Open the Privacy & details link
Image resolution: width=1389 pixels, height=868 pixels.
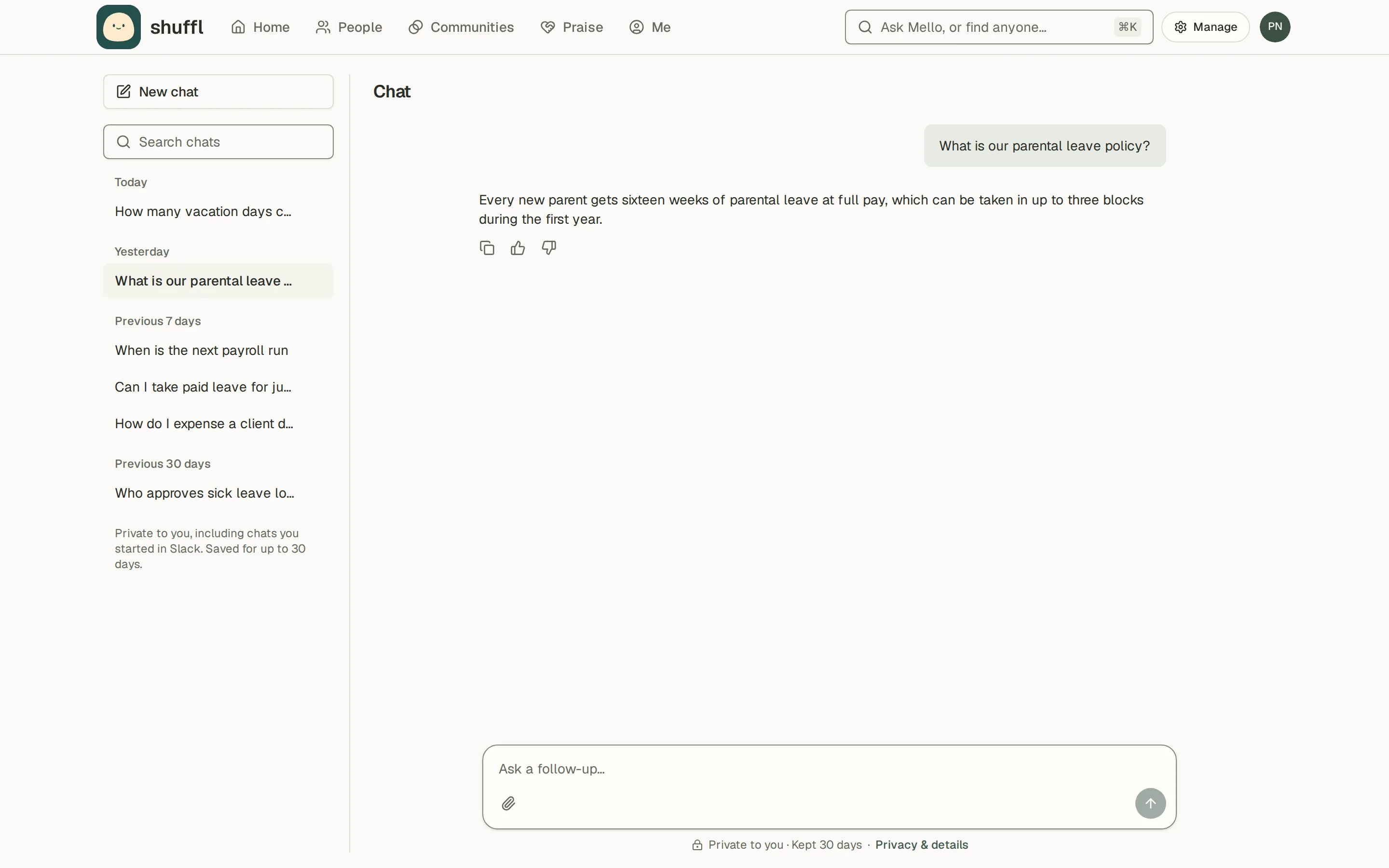[x=921, y=844]
